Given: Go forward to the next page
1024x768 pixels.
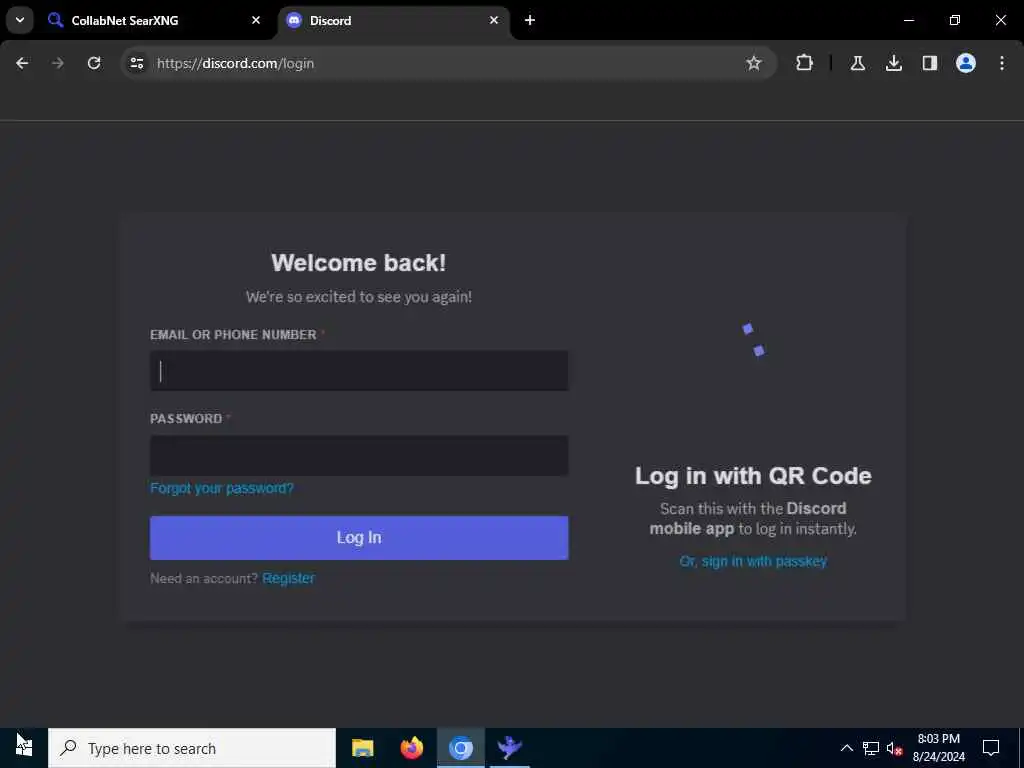Looking at the screenshot, I should [58, 63].
